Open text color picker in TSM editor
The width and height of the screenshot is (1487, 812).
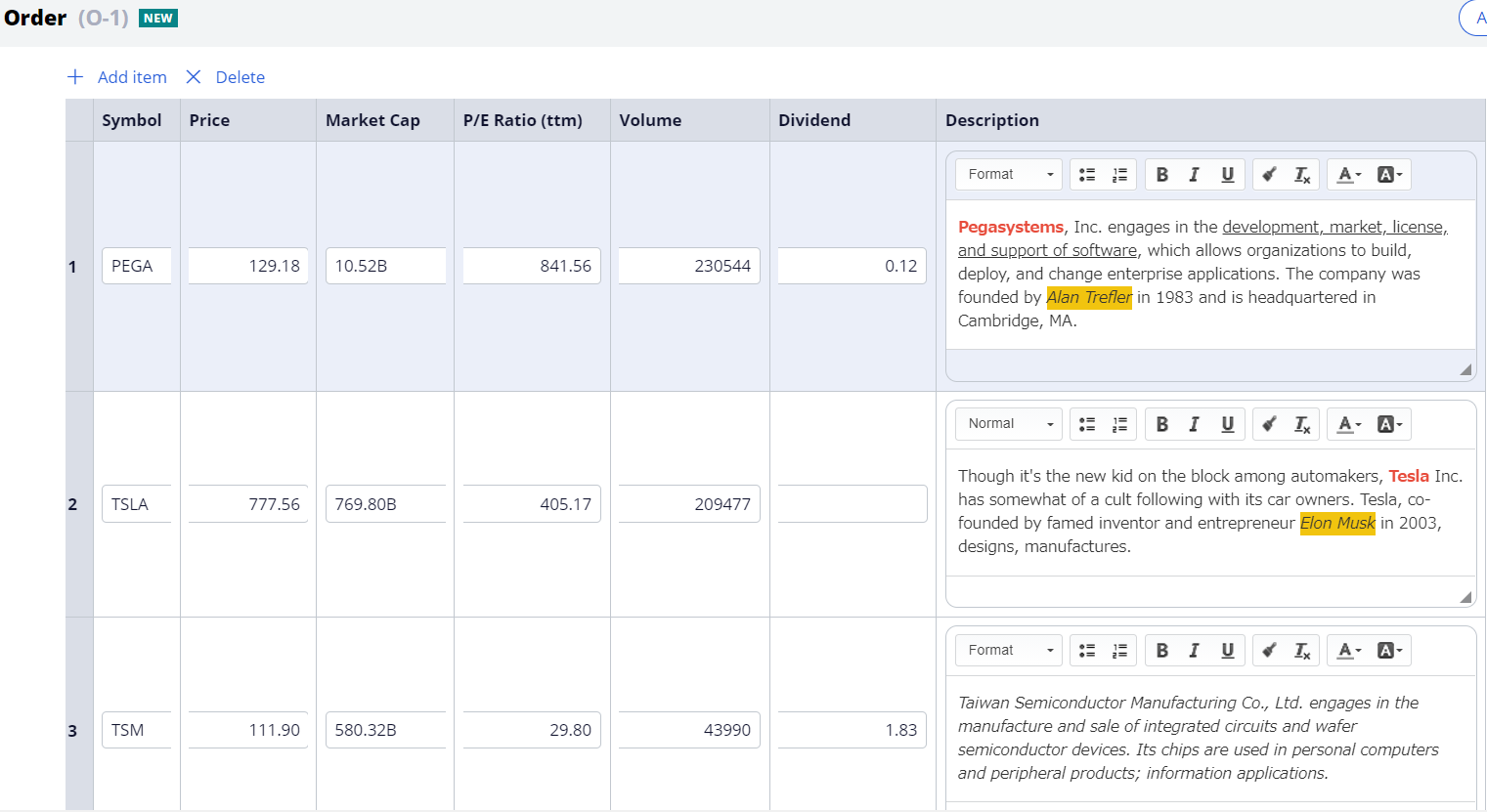pyautogui.click(x=1349, y=651)
